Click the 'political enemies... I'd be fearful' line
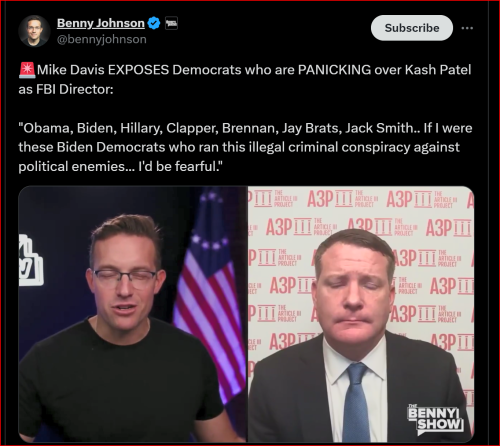This screenshot has height=446, width=500. tap(120, 166)
